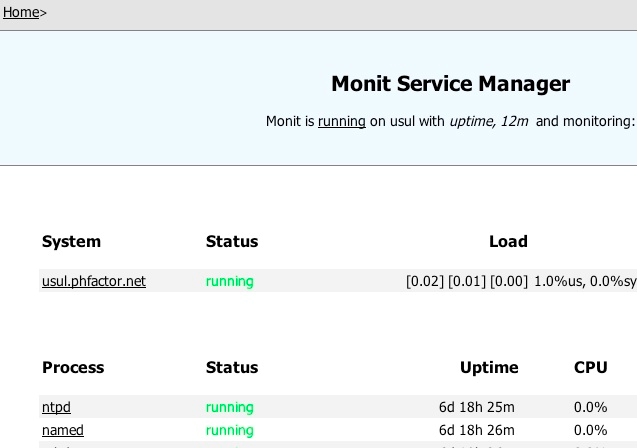Click running status of named
The image size is (637, 448).
pyautogui.click(x=230, y=430)
